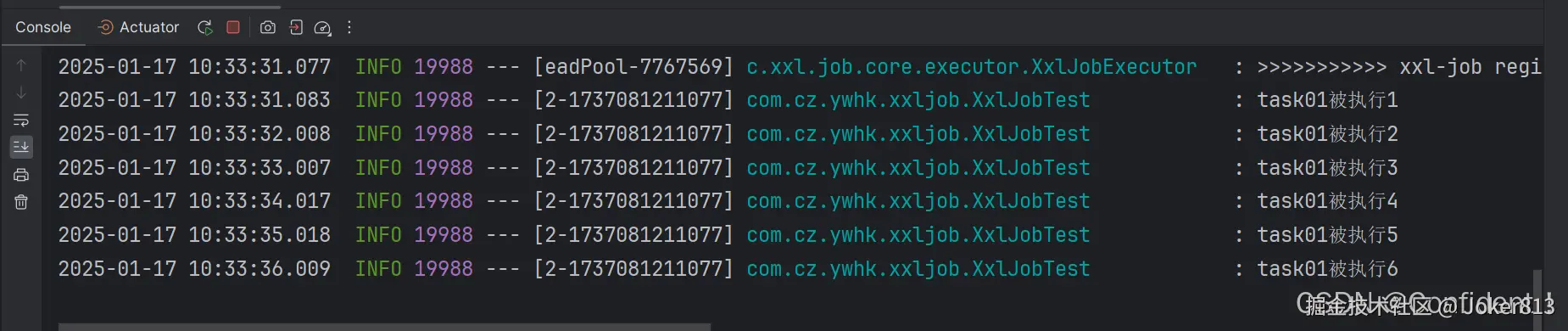Image resolution: width=1568 pixels, height=331 pixels.
Task: Take a thread dump with the camera icon
Action: (268, 27)
